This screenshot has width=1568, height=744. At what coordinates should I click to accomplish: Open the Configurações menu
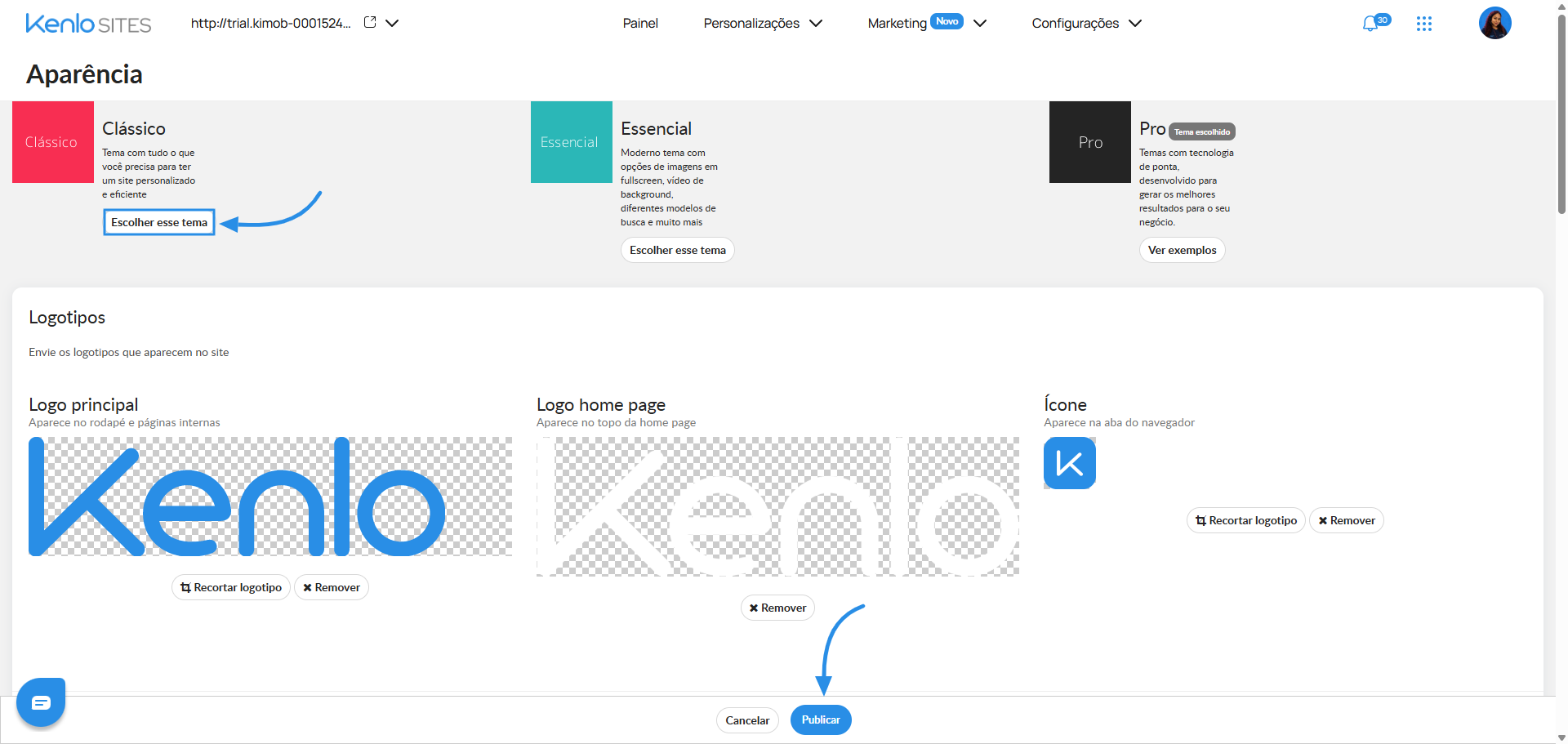click(x=1086, y=23)
